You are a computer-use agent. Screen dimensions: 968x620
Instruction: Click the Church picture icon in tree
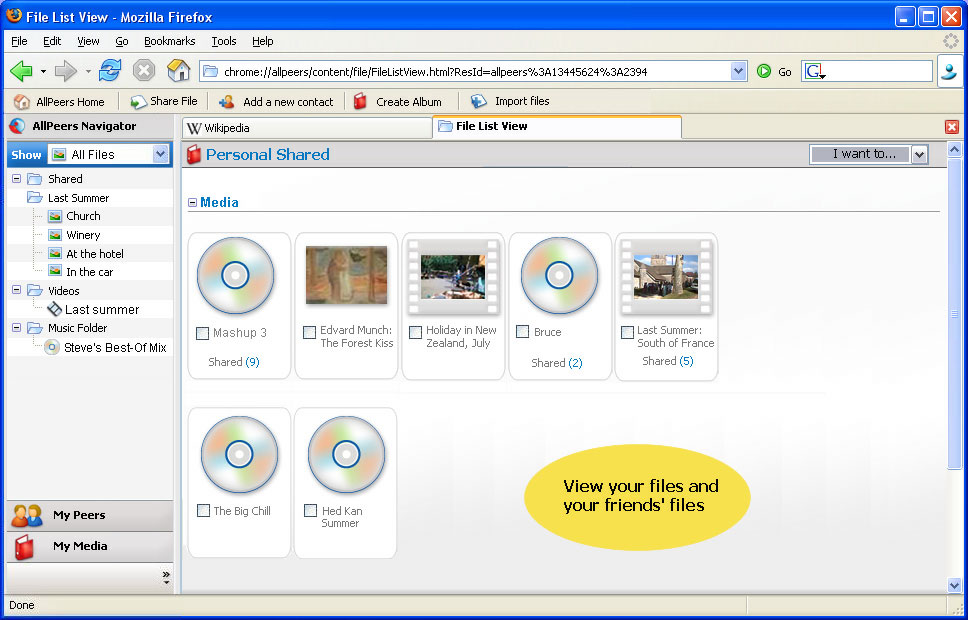(55, 217)
